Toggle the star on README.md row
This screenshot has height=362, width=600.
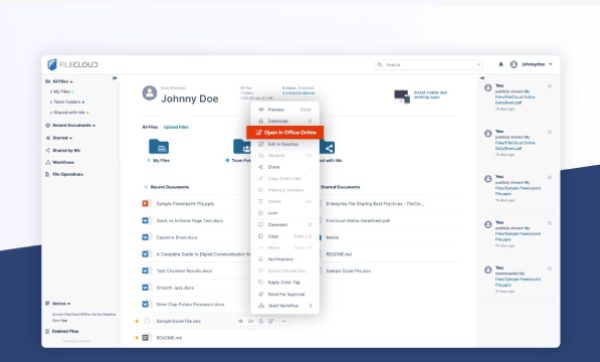pyautogui.click(x=137, y=338)
